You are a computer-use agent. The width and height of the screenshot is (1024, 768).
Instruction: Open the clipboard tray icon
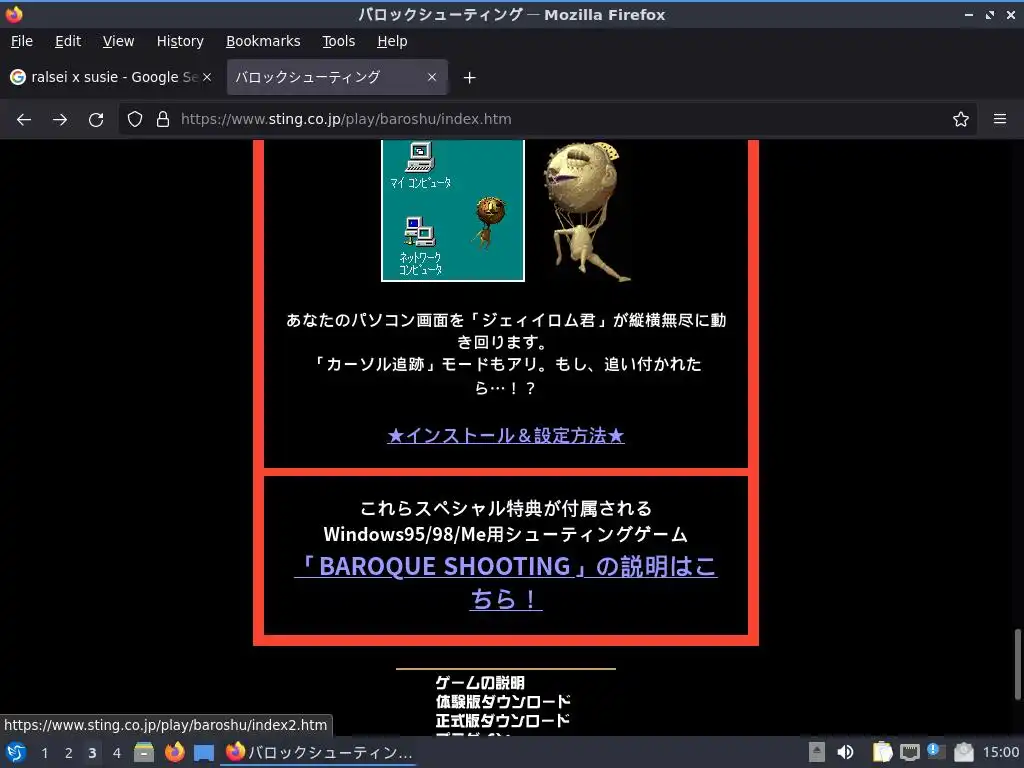tap(882, 752)
